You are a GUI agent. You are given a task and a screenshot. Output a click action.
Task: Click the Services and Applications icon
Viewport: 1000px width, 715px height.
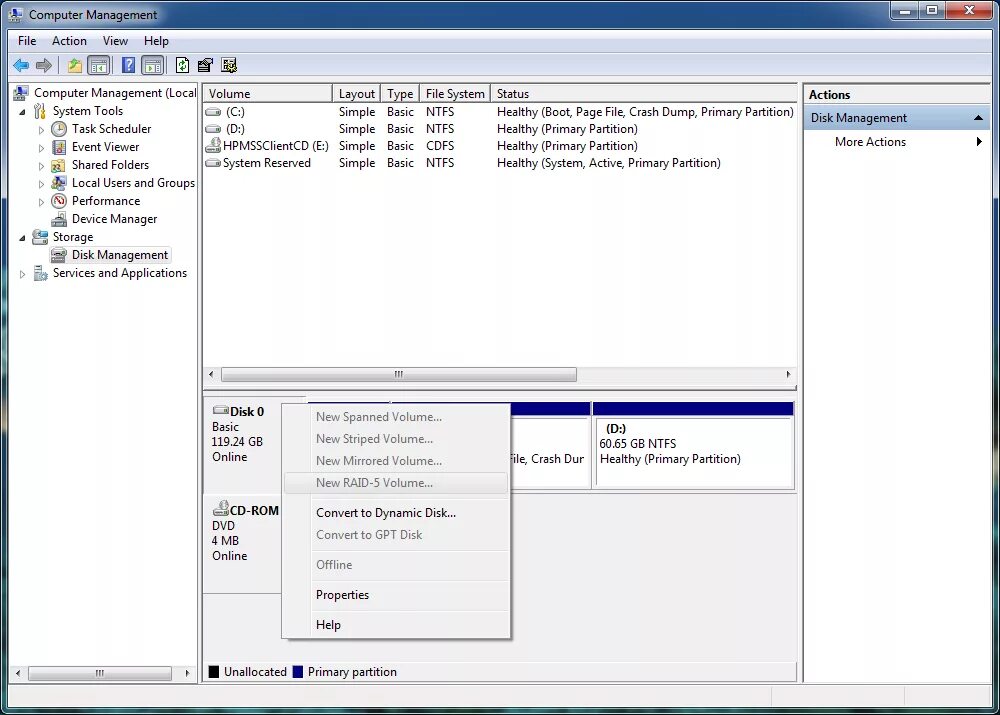point(40,274)
